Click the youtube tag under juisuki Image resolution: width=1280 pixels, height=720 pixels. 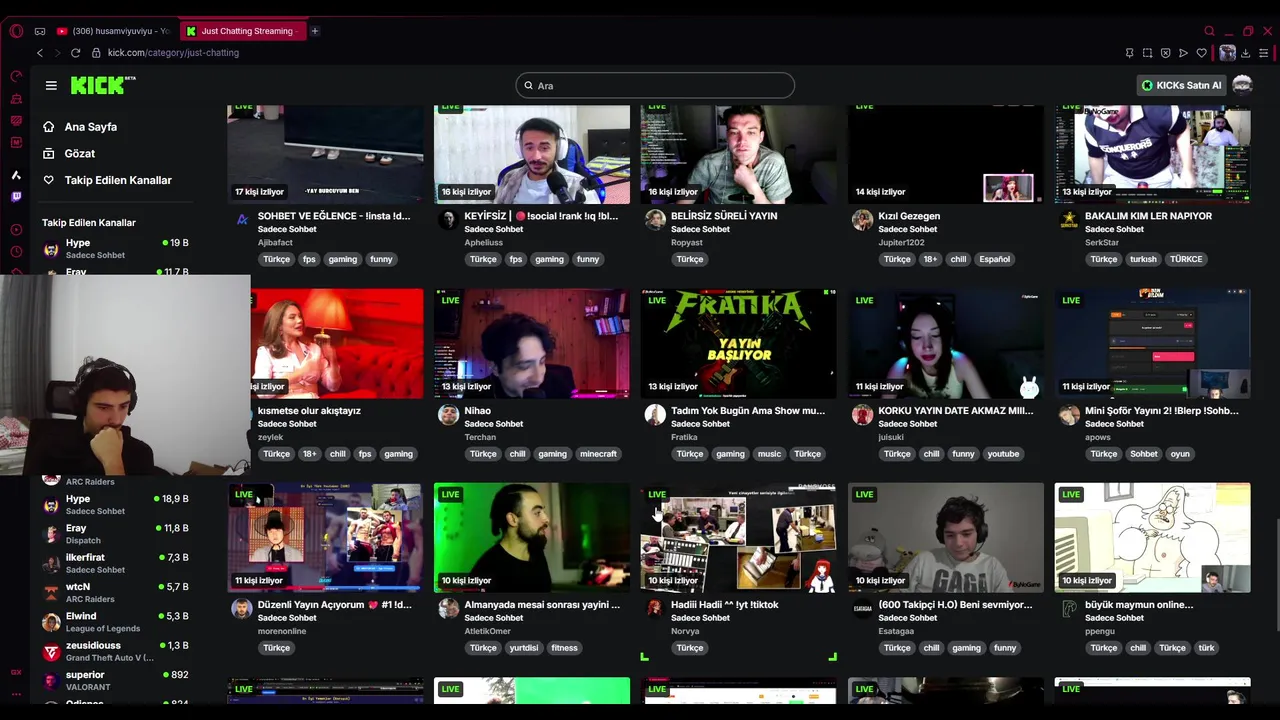[x=1003, y=454]
